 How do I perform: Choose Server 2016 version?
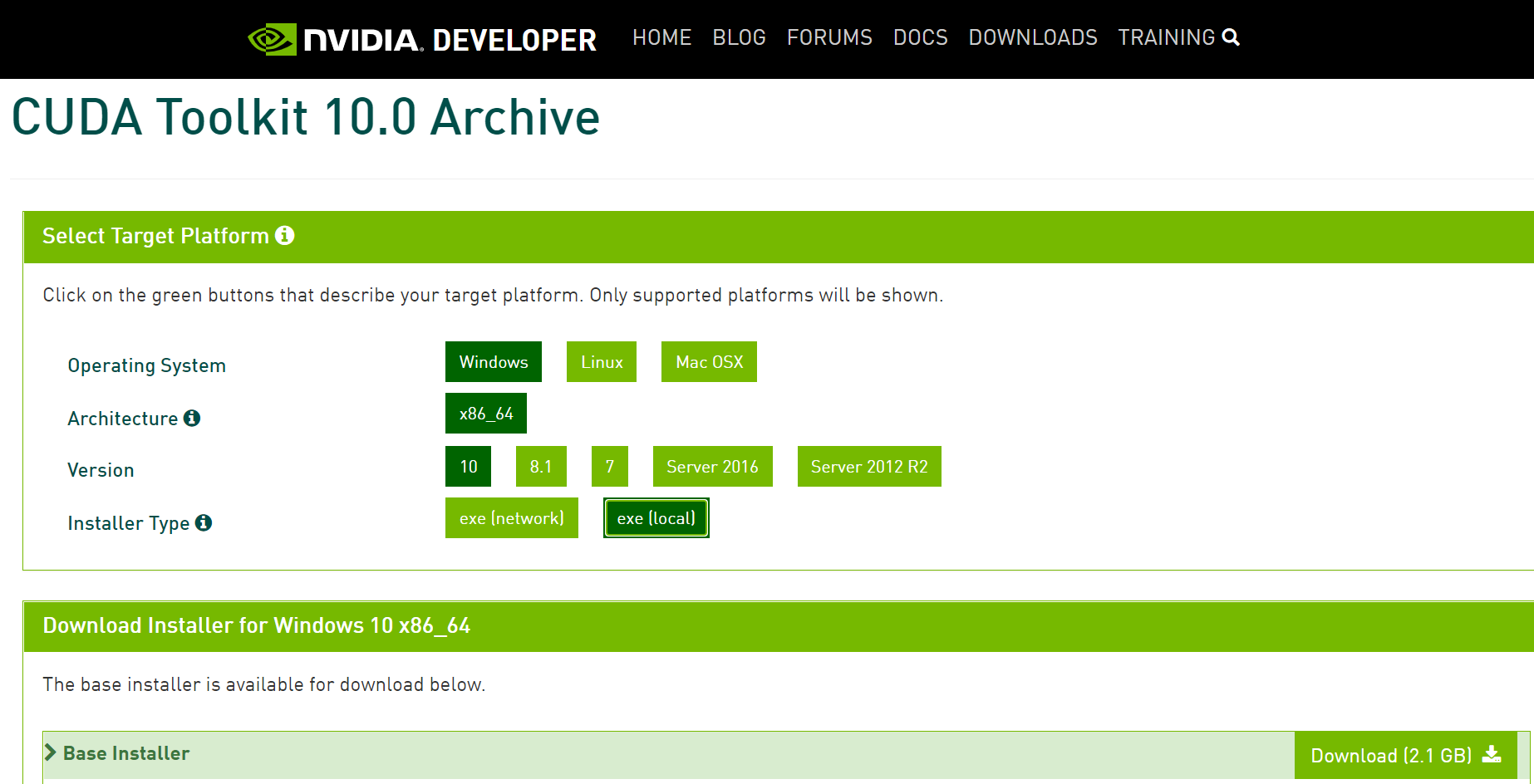[x=712, y=467]
